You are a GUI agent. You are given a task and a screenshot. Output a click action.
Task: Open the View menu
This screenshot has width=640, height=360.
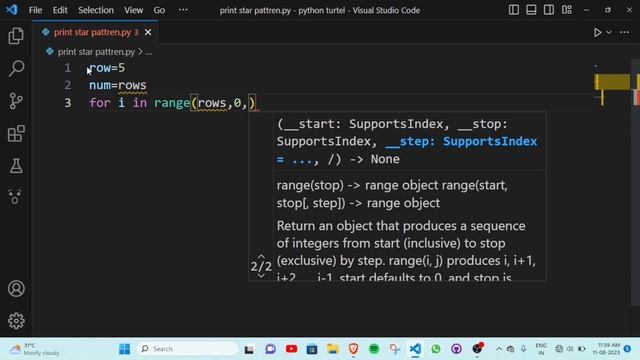tap(133, 10)
